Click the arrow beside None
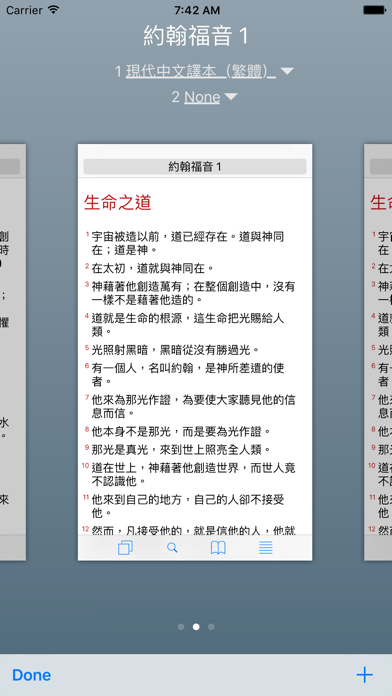This screenshot has width=392, height=696. click(x=231, y=96)
